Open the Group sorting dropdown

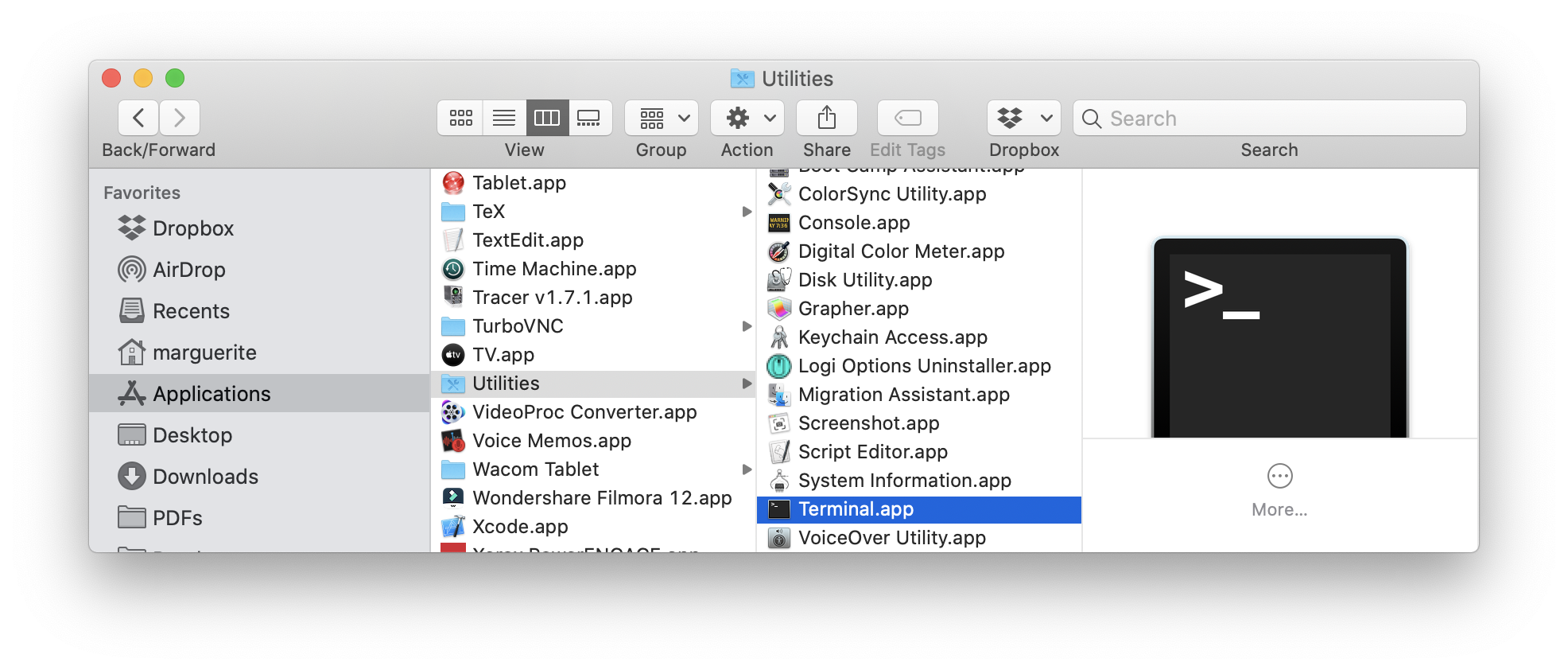point(661,119)
